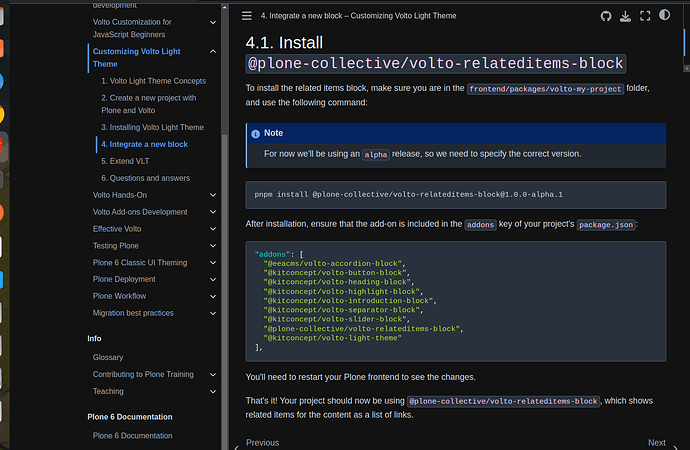Open 6. Questions and answers chapter

146,178
